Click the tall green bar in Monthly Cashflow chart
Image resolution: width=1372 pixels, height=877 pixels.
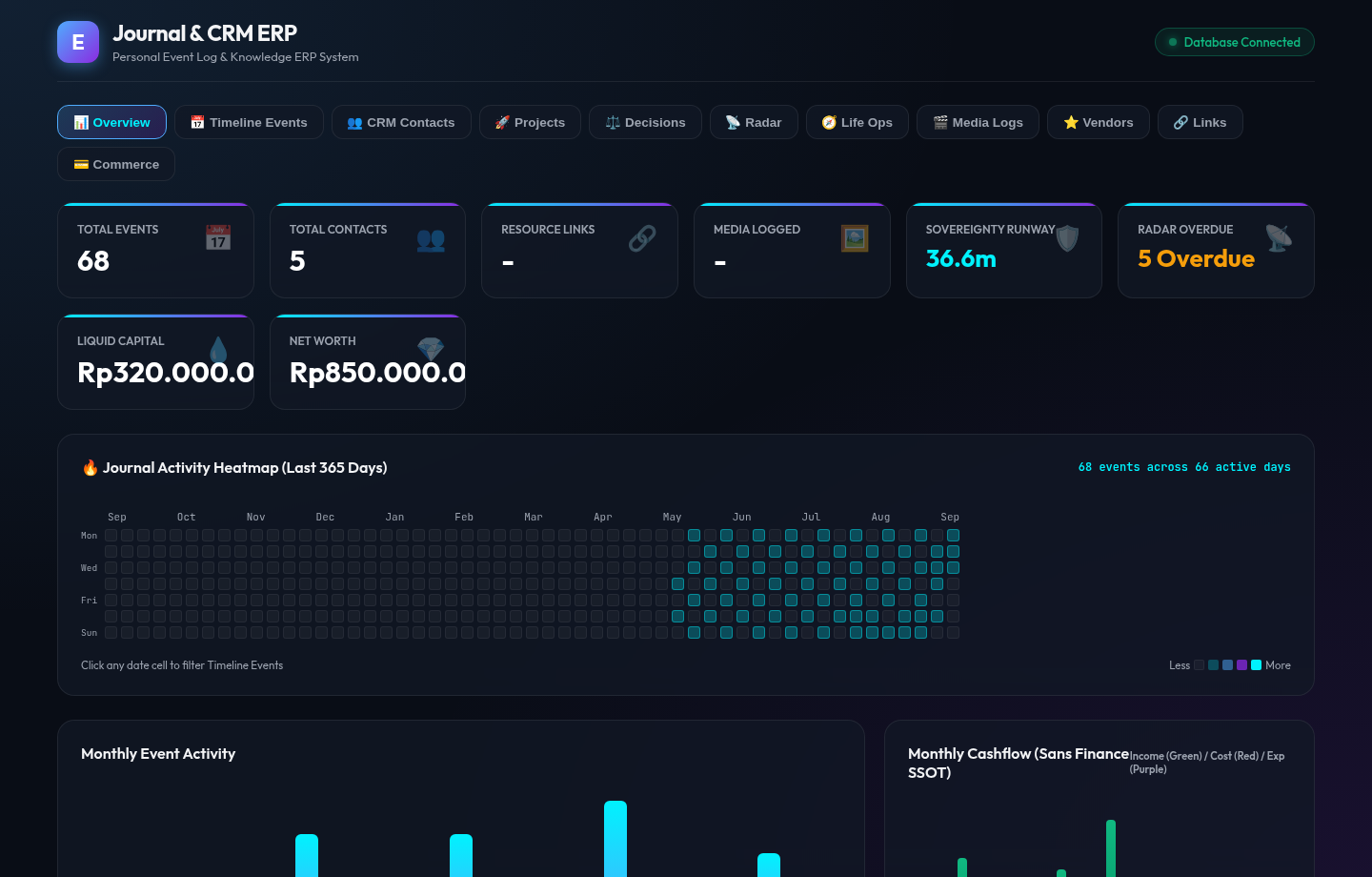[x=1111, y=848]
